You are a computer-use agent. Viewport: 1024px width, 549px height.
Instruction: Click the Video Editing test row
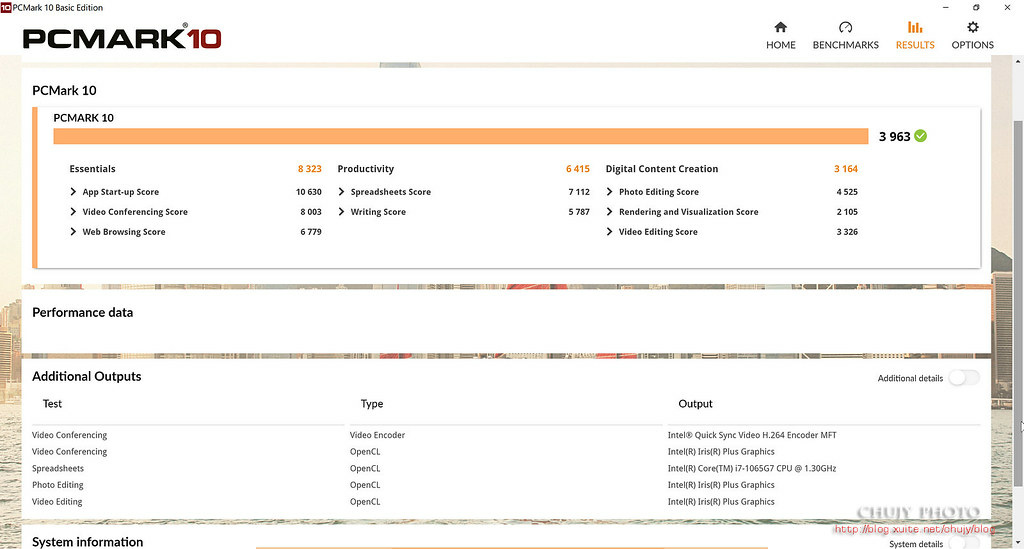[x=57, y=502]
